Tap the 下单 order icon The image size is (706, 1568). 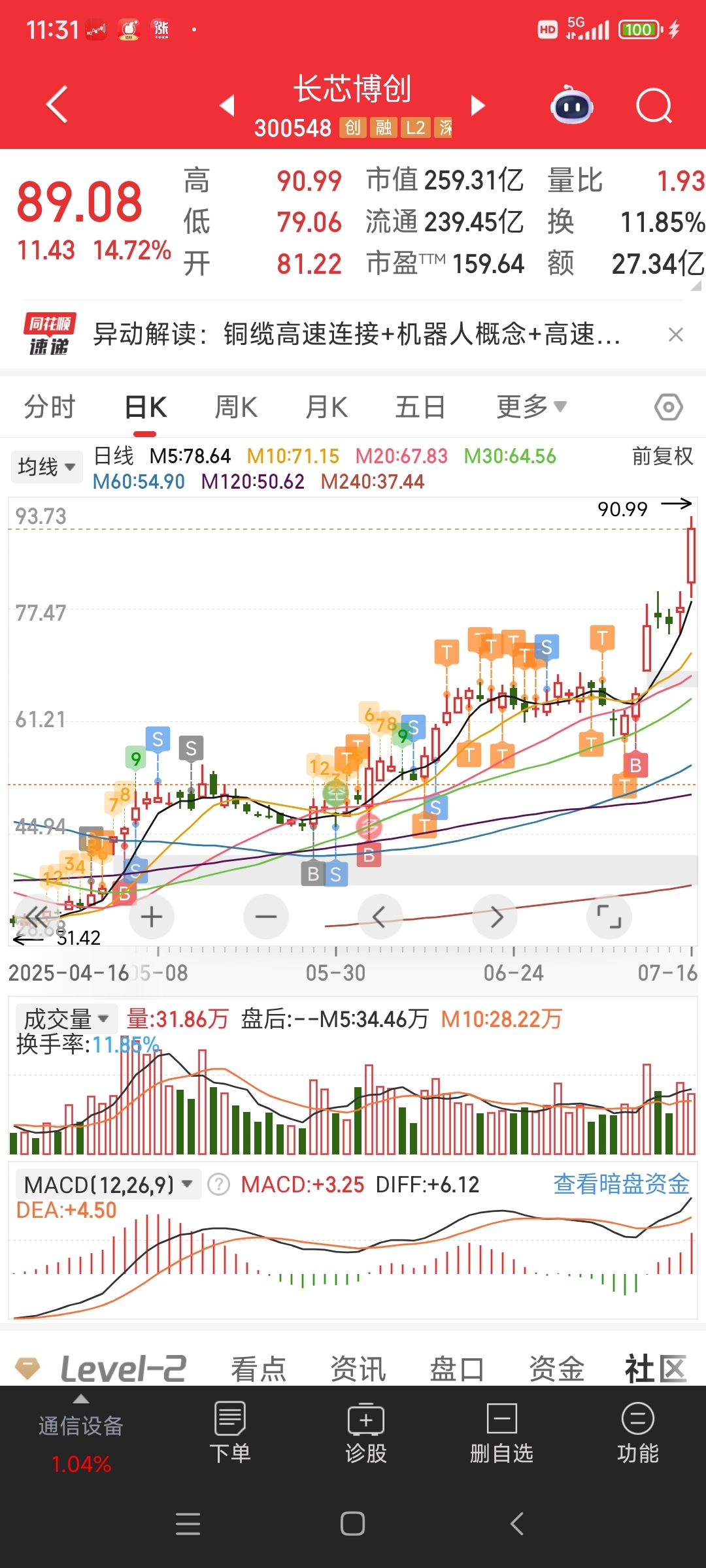point(229,1418)
